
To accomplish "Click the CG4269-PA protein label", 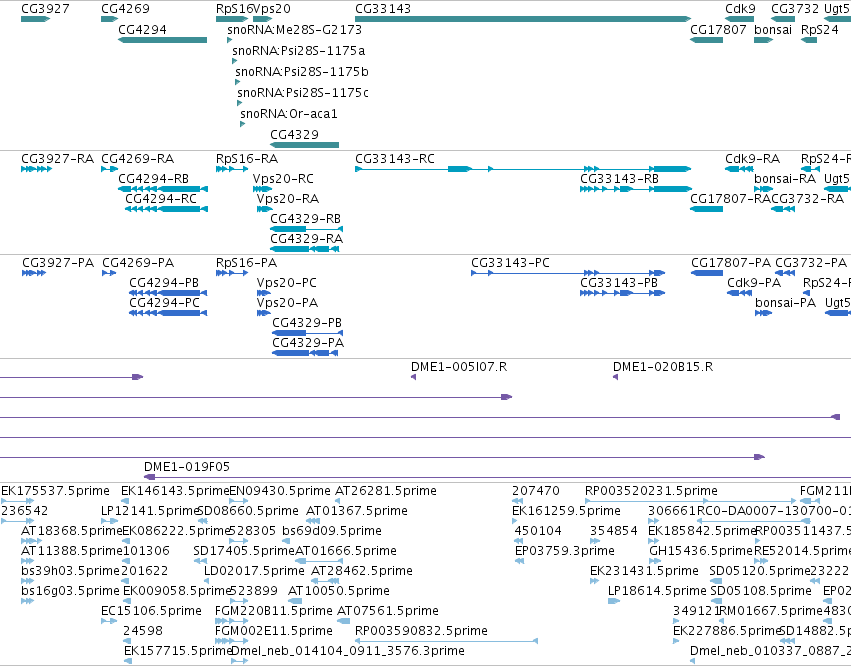I will pyautogui.click(x=138, y=263).
